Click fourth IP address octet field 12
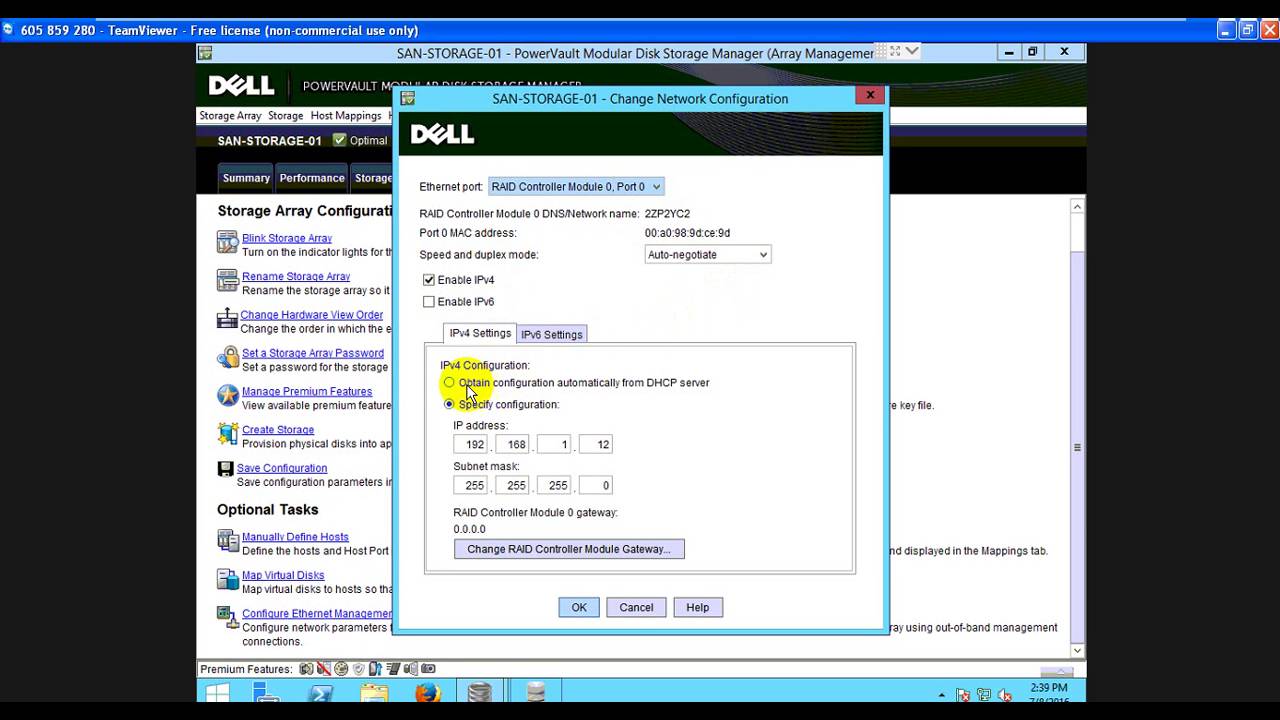 coord(596,444)
